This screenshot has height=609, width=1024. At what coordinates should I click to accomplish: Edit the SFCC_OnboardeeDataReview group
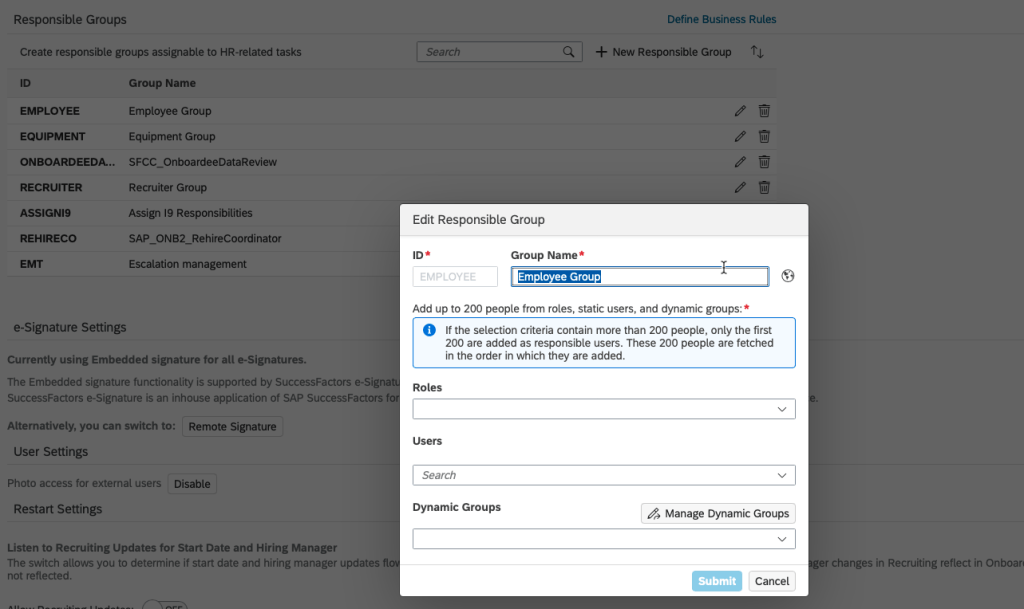[740, 162]
